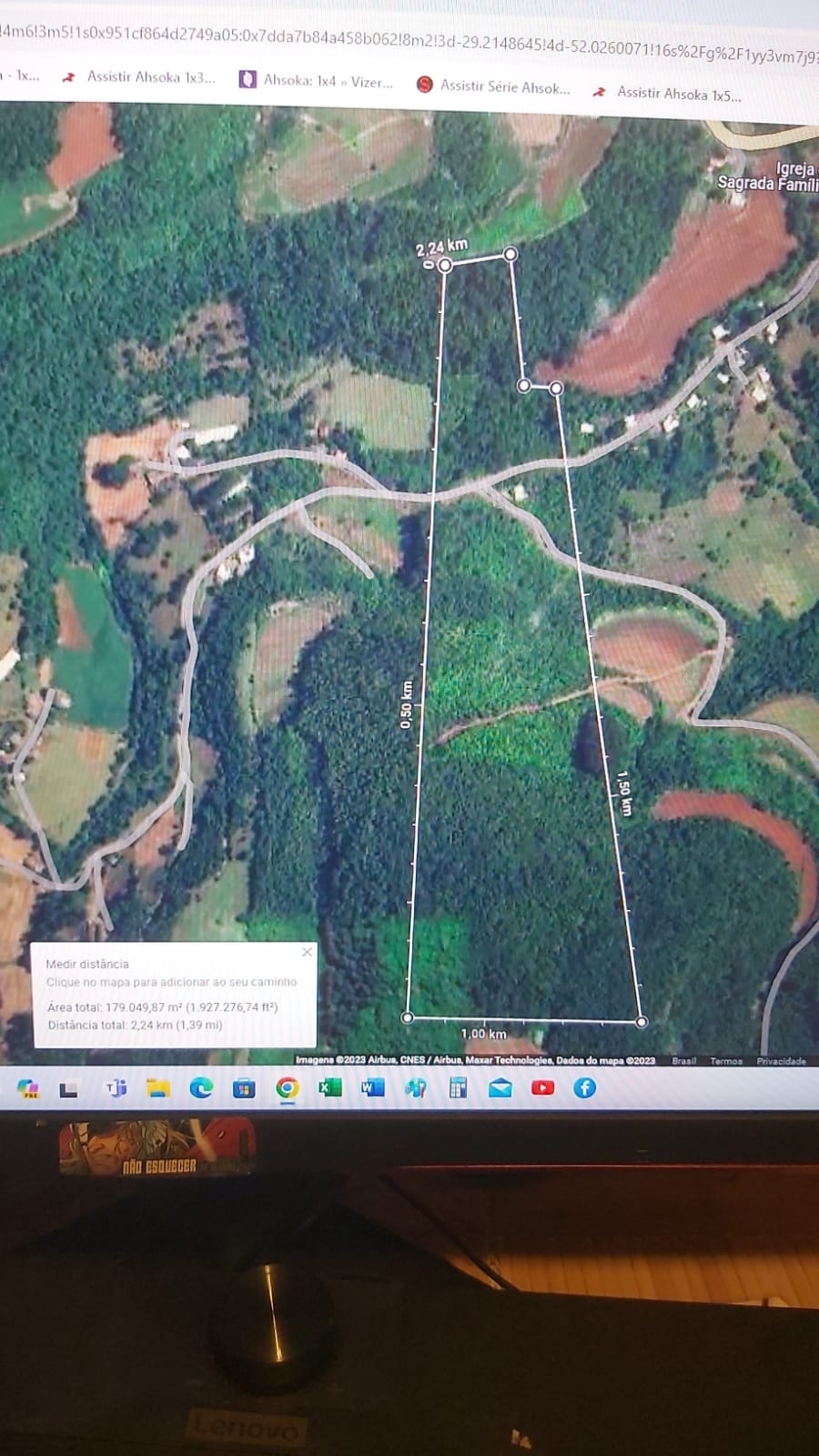
Task: Switch to Google Chrome in the taskbar
Action: click(x=287, y=1088)
